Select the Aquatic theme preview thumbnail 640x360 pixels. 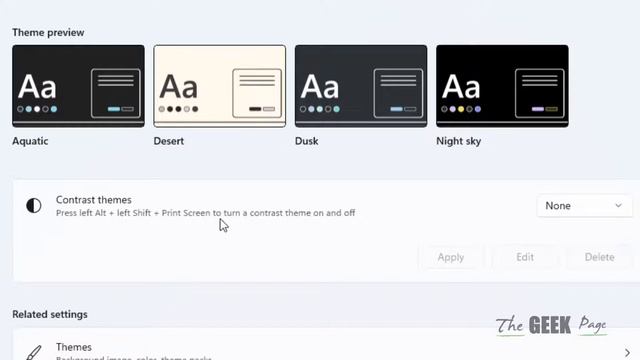[78, 86]
